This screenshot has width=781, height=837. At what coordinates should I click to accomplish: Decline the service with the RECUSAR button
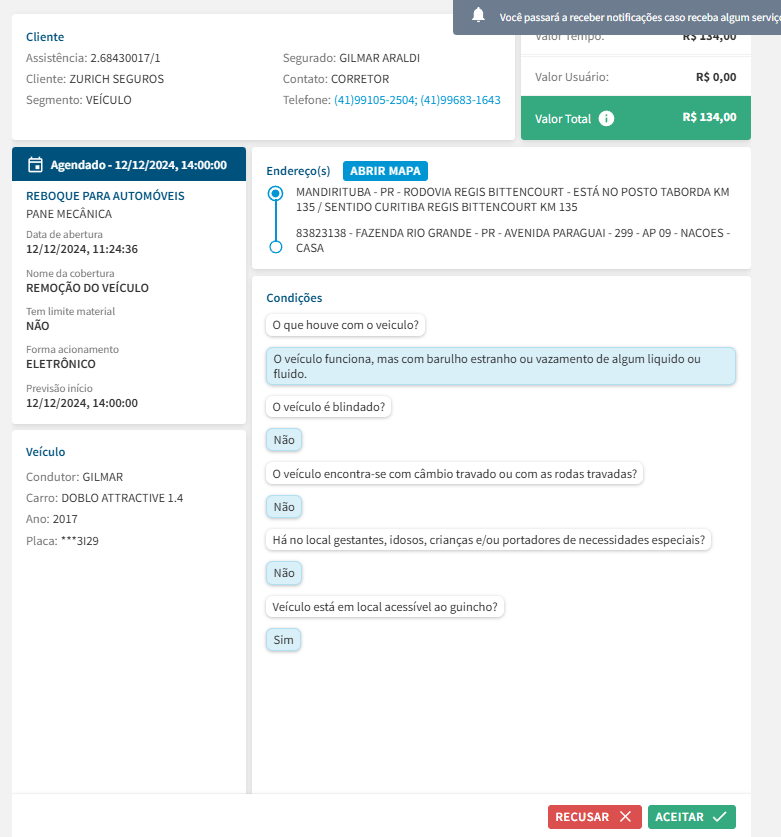click(595, 817)
